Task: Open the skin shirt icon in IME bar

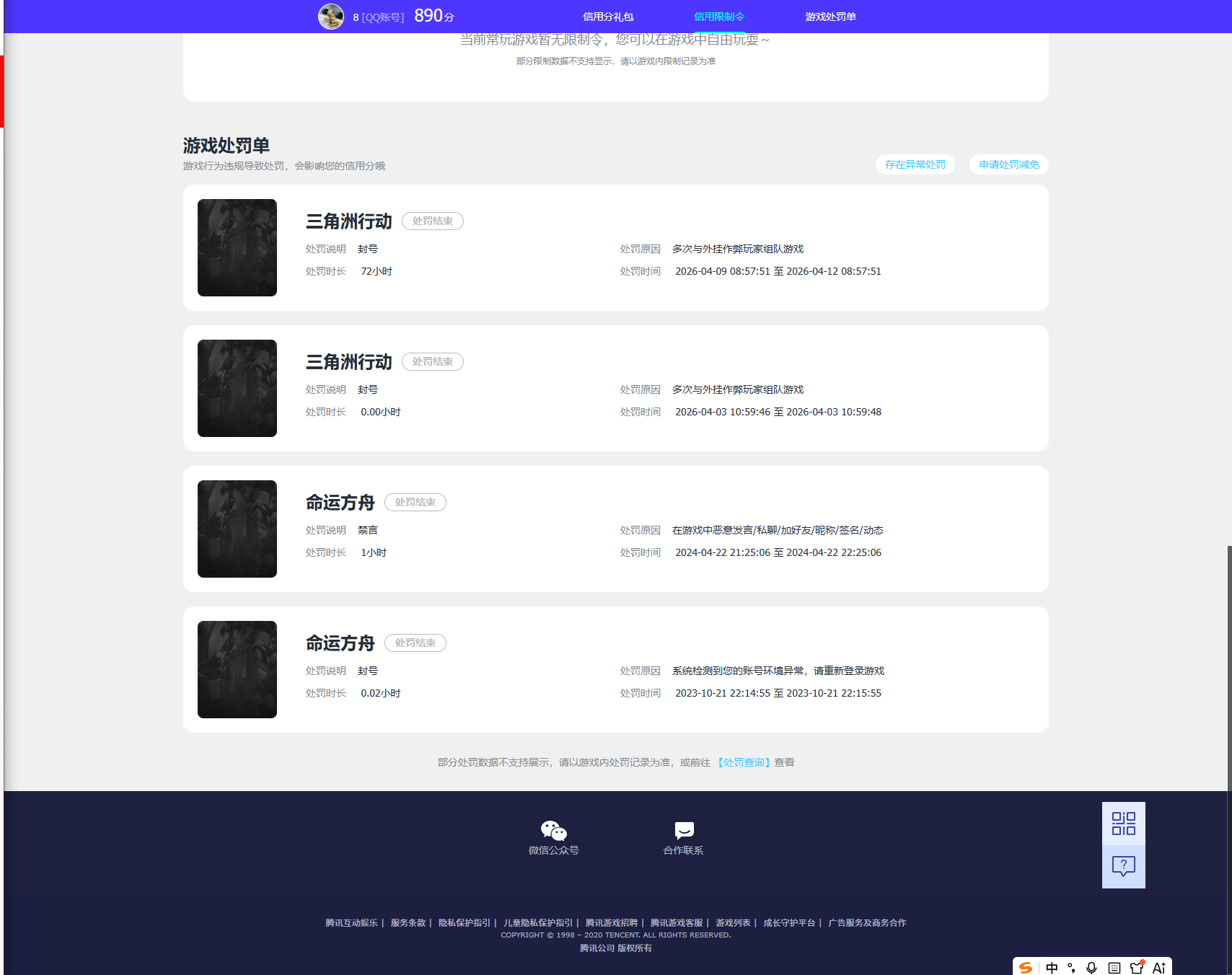Action: coord(1137,968)
